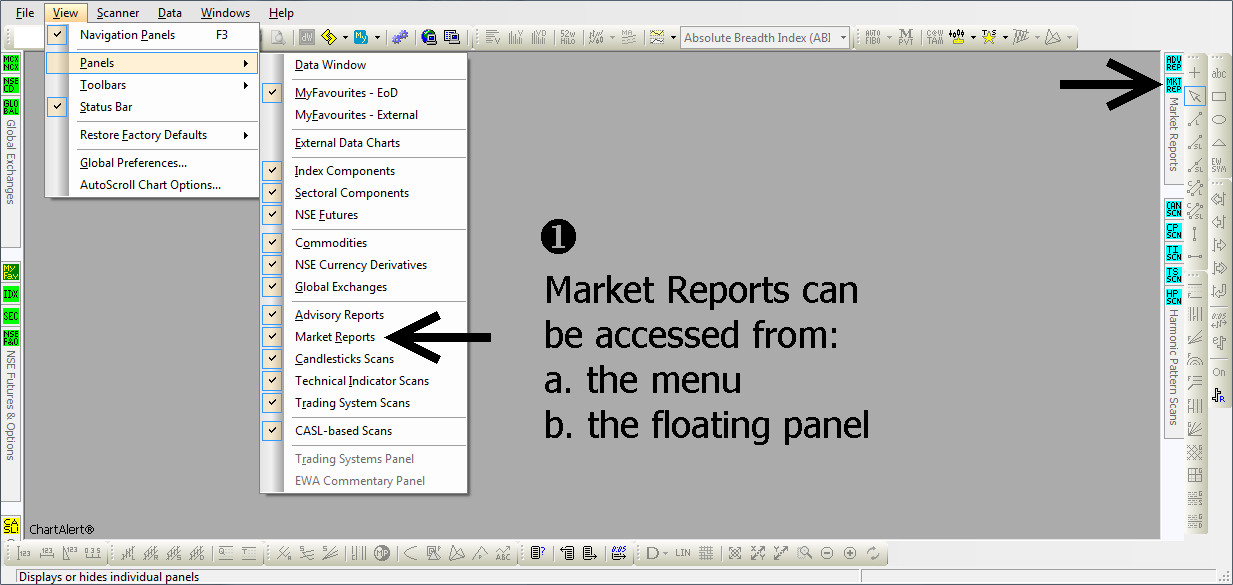Select the ellipse drawing tool
Screen dimensions: 1233x585
(1219, 119)
